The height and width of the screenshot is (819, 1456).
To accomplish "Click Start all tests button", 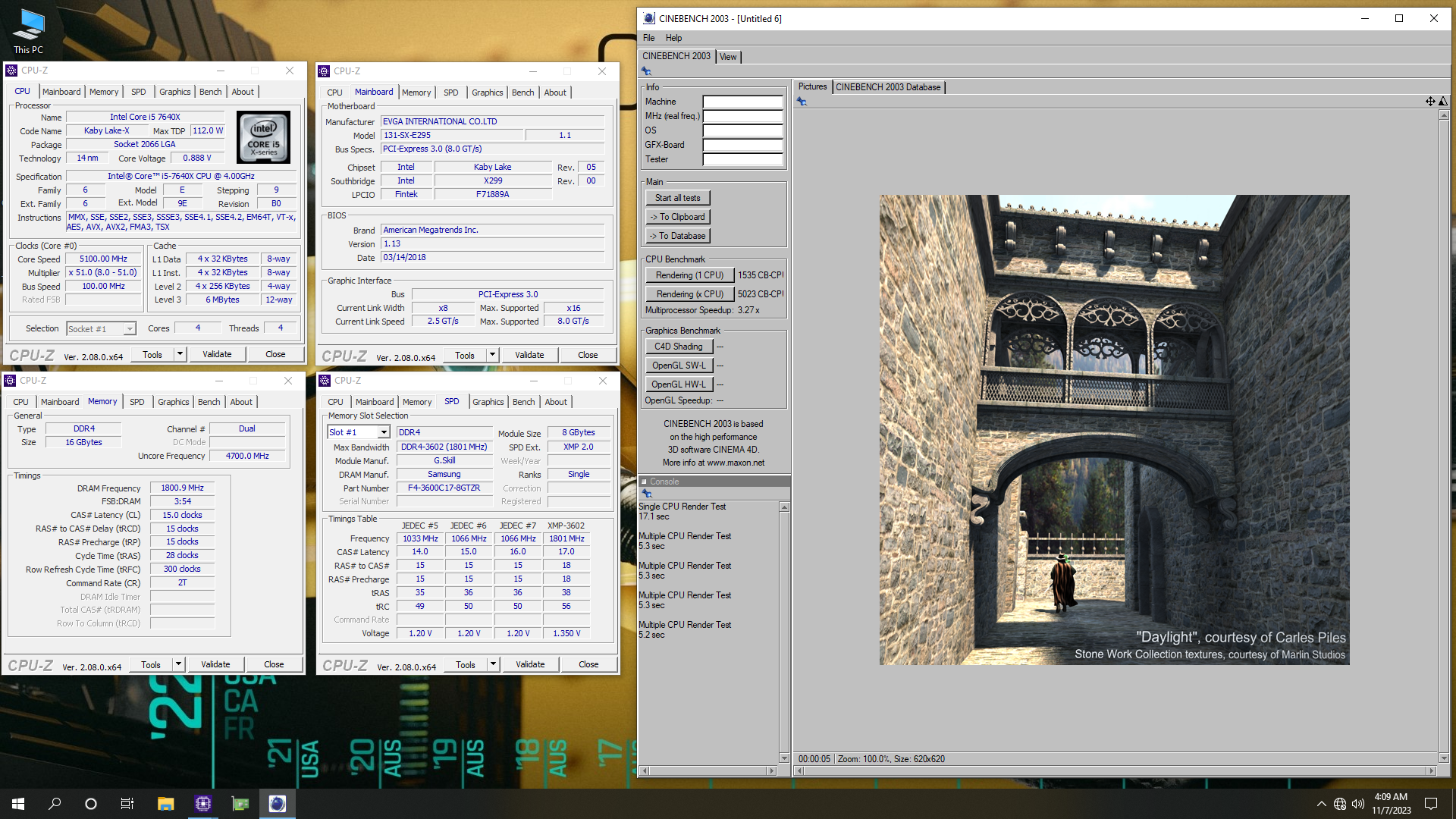I will pyautogui.click(x=678, y=198).
